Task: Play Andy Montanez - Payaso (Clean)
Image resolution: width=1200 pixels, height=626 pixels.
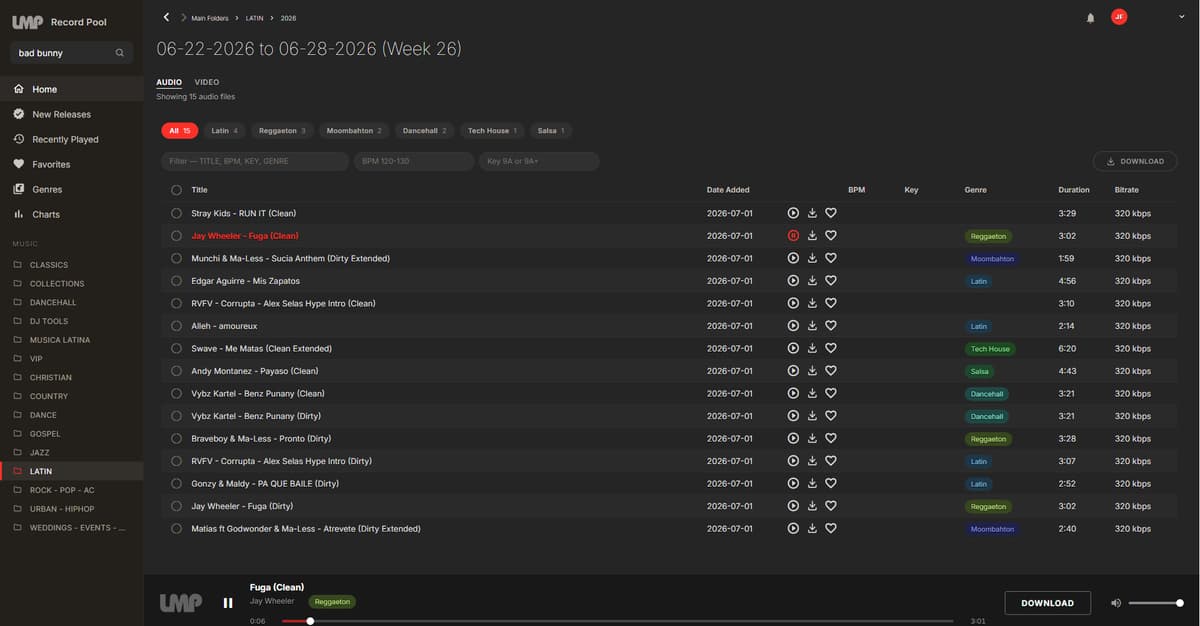Action: 793,371
